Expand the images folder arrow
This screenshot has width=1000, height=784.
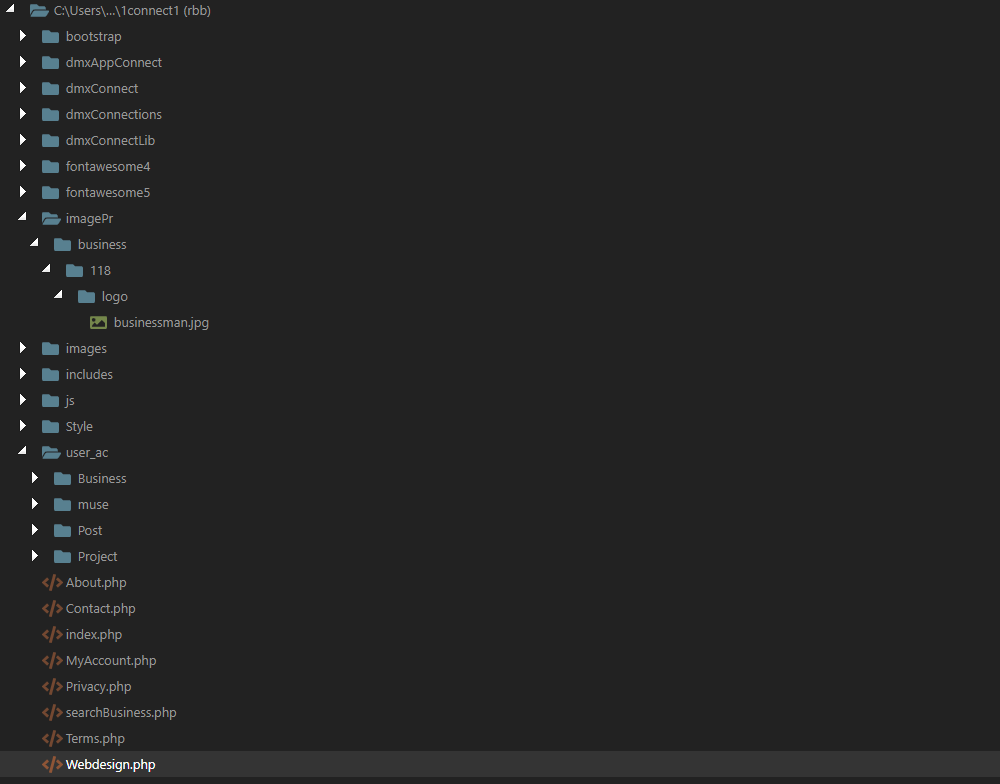tap(23, 348)
